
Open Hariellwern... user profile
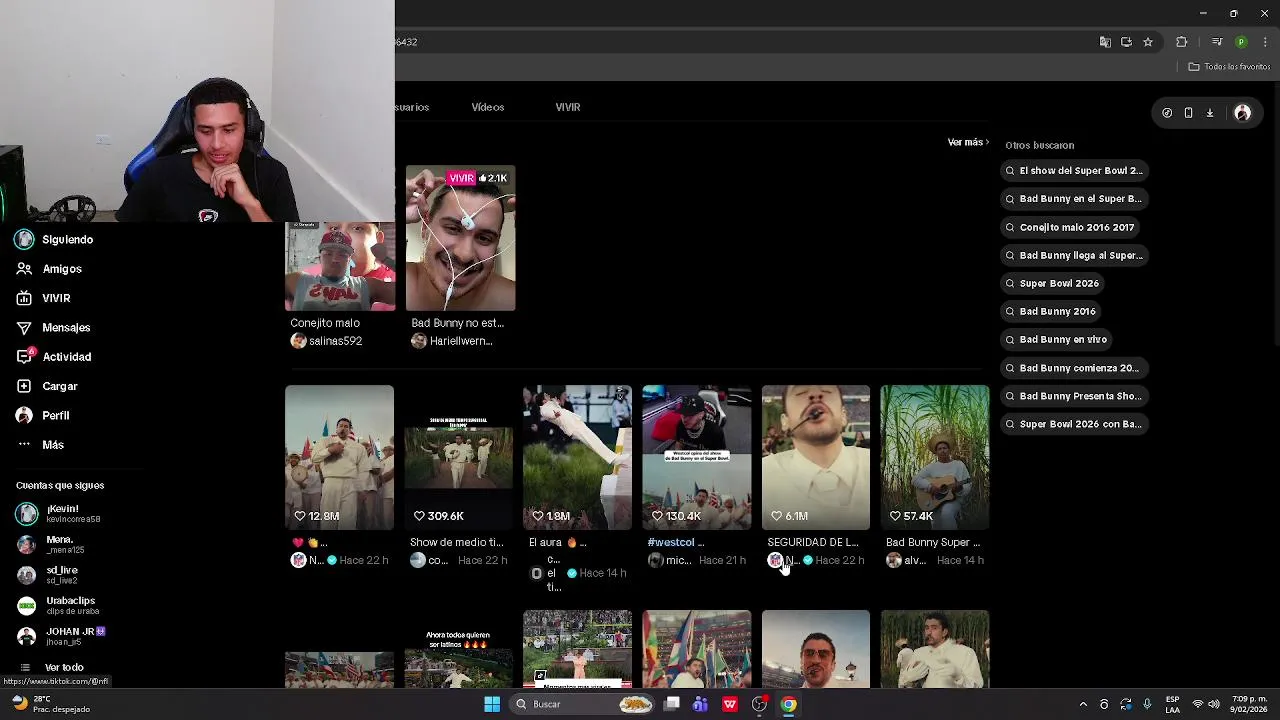(x=452, y=341)
